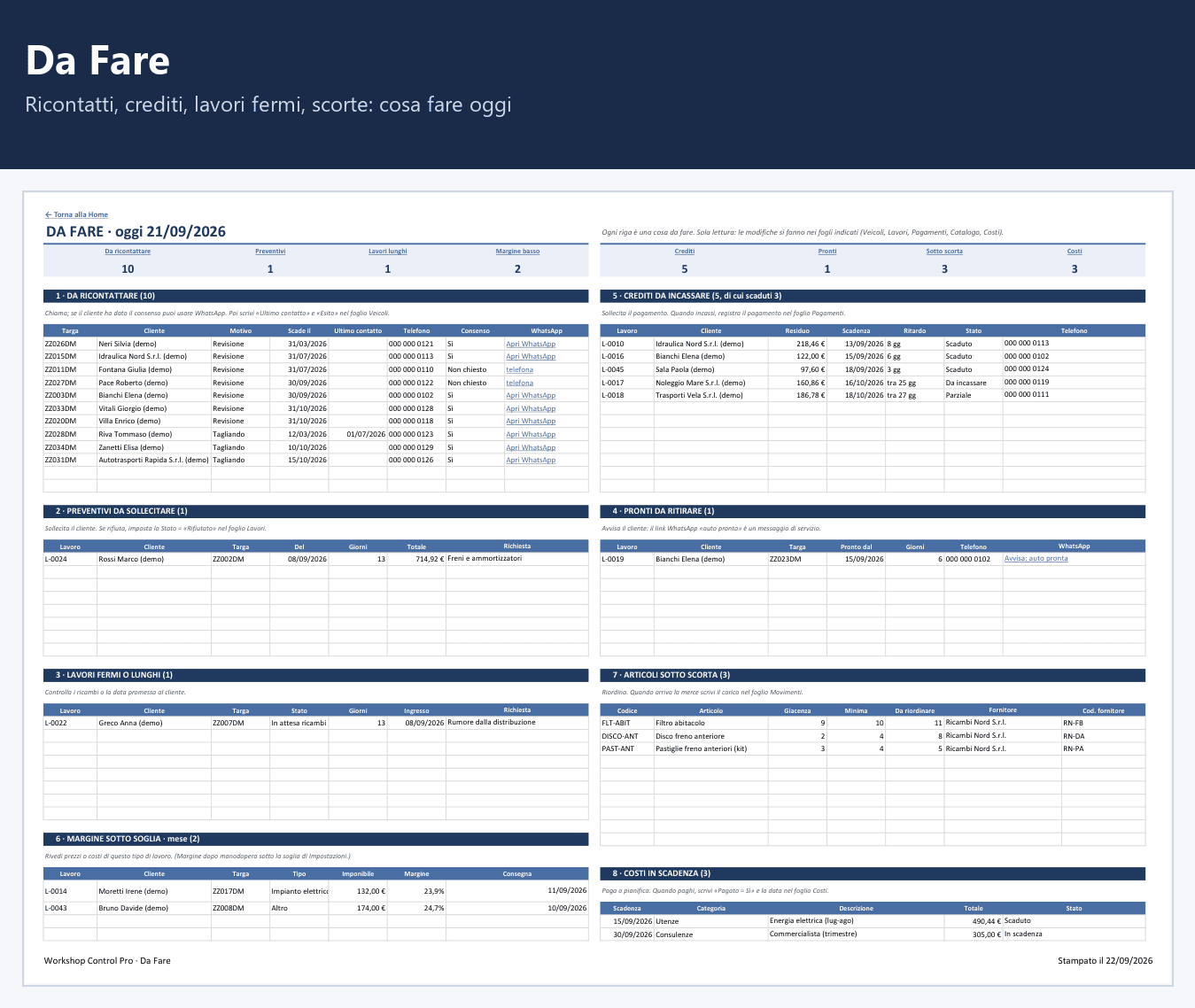Open the 'Sotto scorta' summary link
The image size is (1195, 1008).
tap(944, 251)
